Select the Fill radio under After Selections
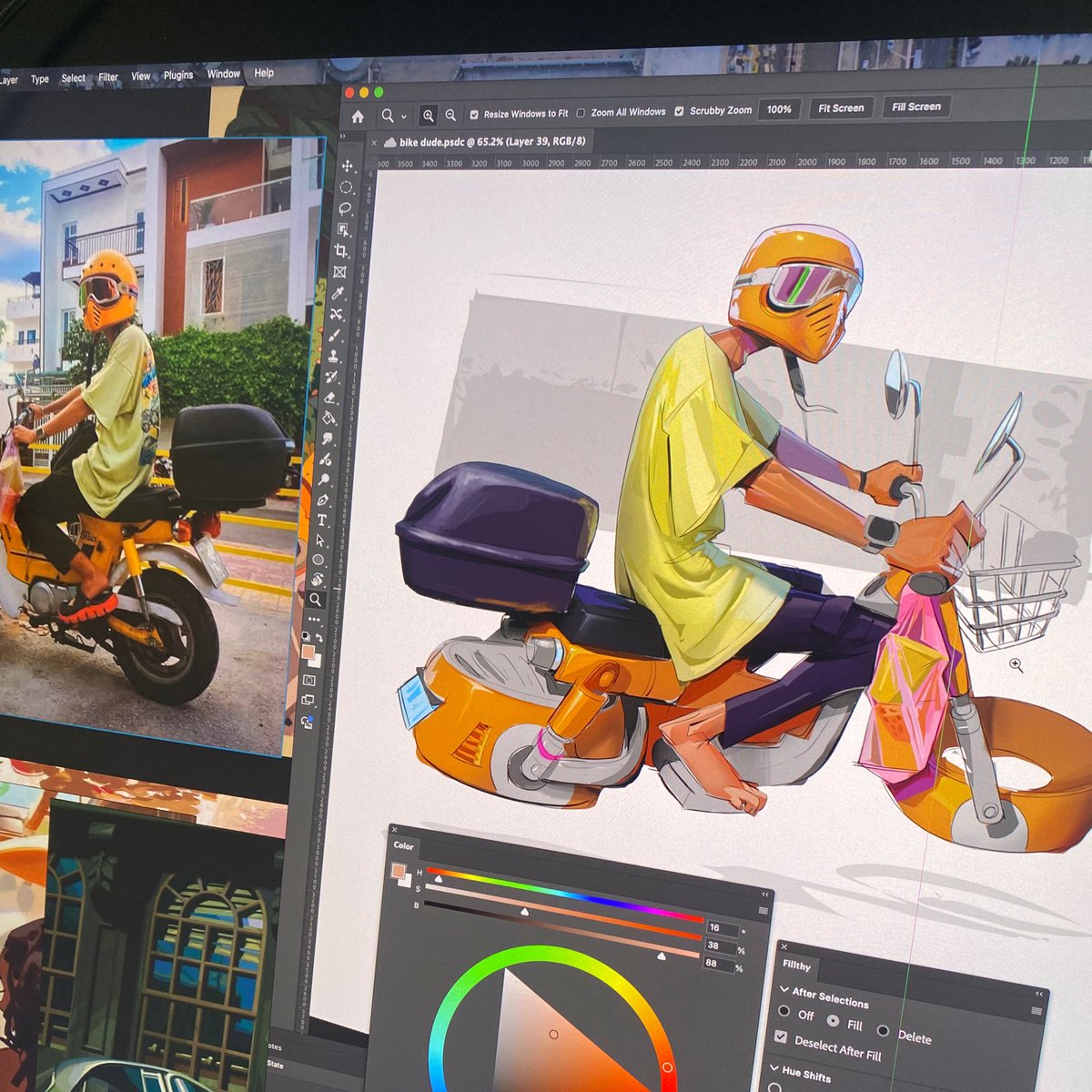 833,1020
